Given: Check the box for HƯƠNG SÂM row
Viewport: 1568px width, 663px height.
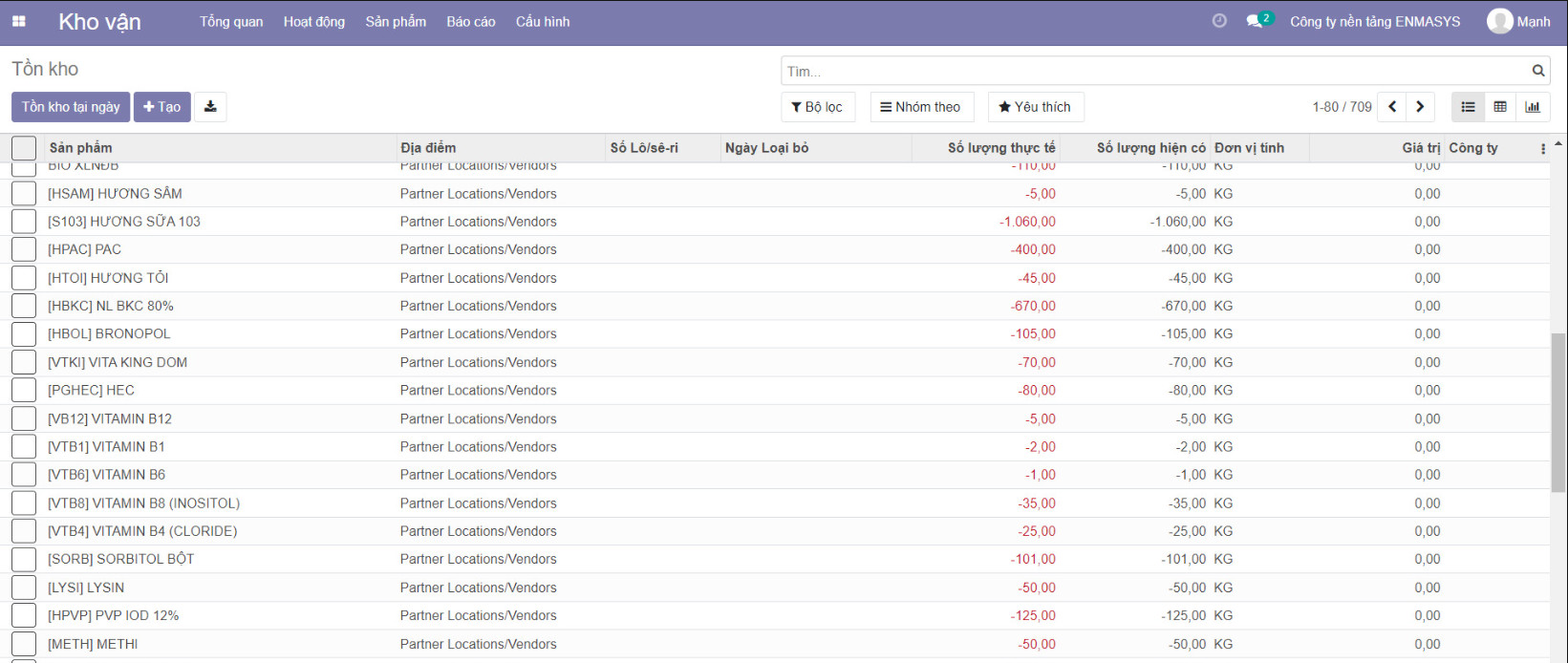Looking at the screenshot, I should [24, 194].
